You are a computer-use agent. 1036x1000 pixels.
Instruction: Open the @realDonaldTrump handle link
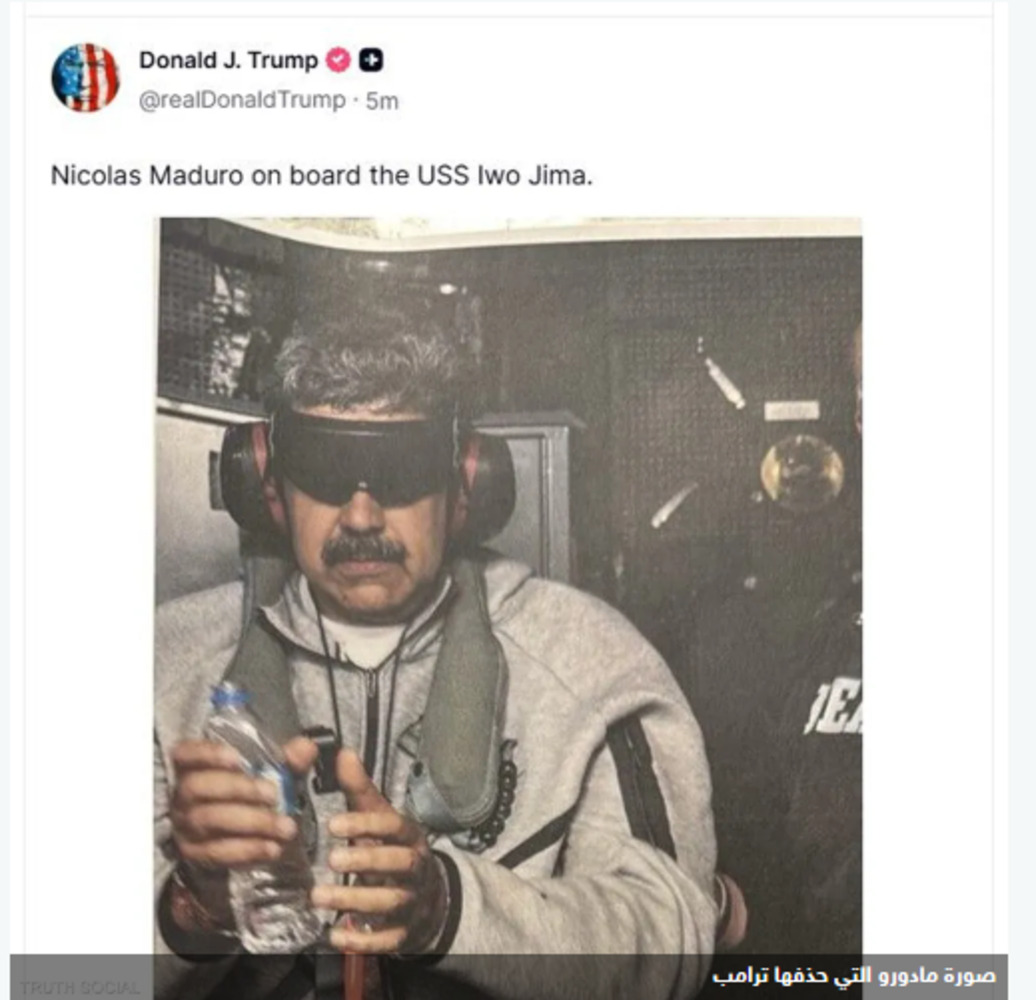(242, 100)
